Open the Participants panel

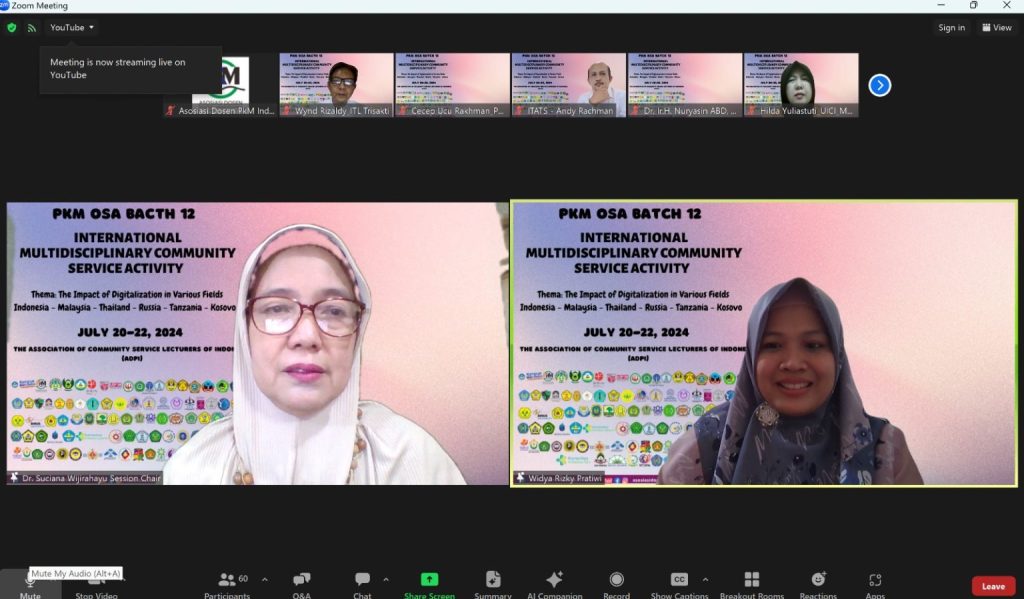click(227, 583)
